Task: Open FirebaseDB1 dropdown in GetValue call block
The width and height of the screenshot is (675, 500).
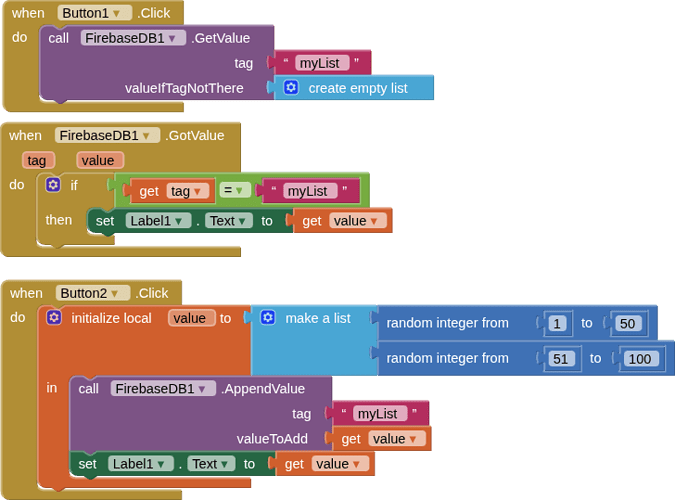Action: click(x=133, y=38)
